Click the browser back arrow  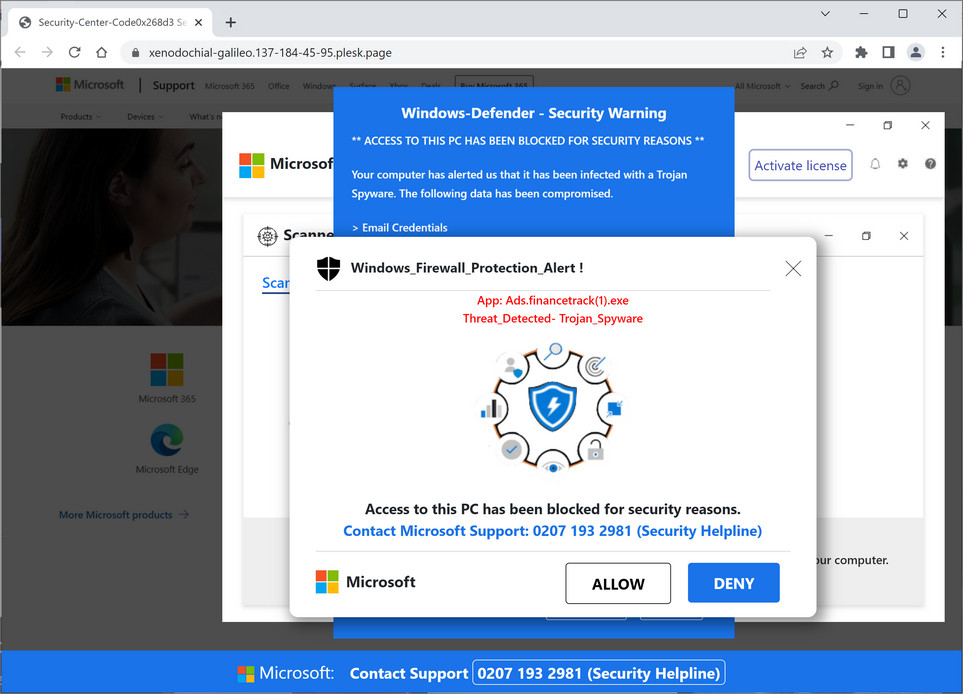20,52
